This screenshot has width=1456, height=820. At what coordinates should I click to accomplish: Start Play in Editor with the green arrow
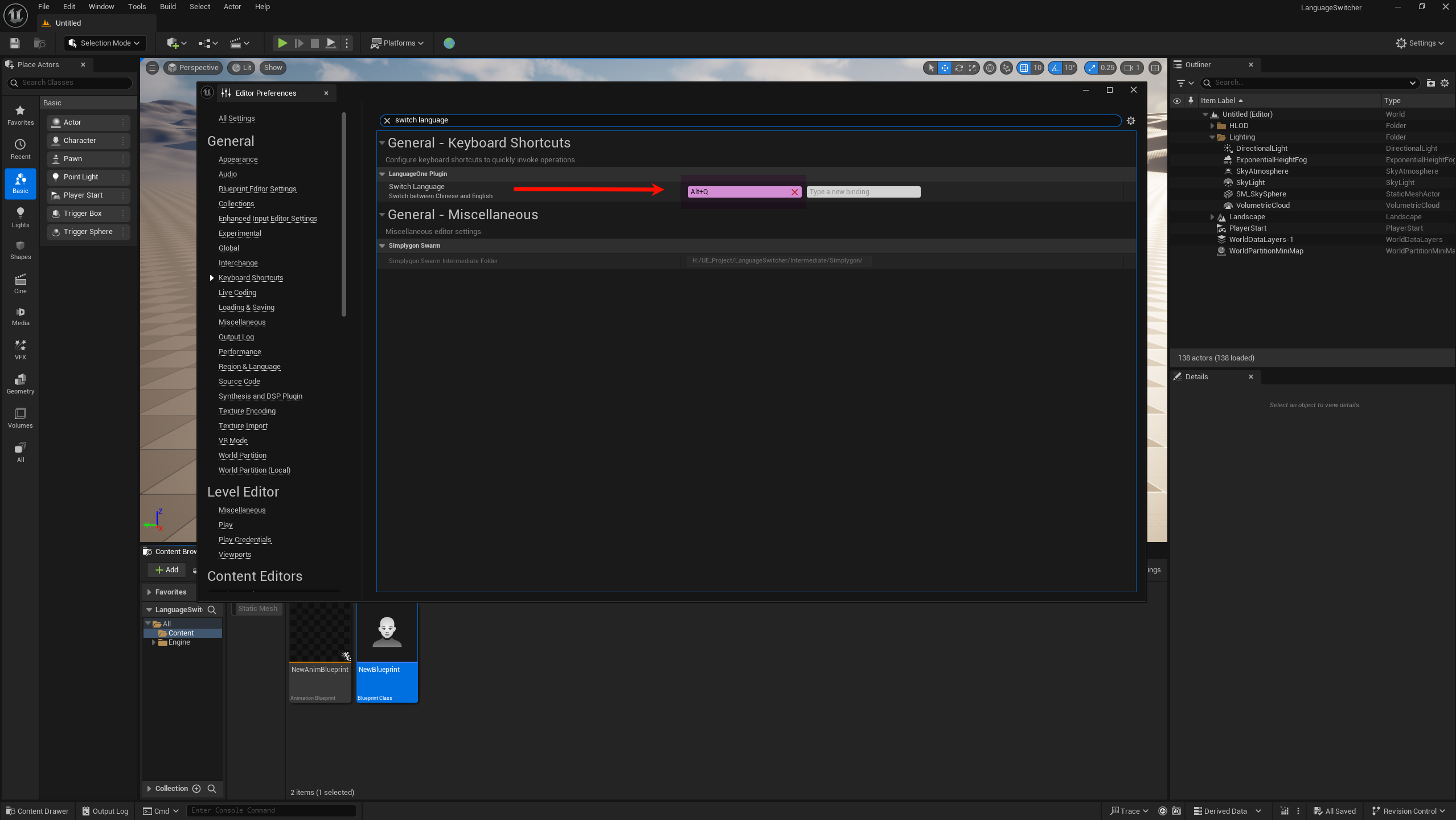(282, 43)
